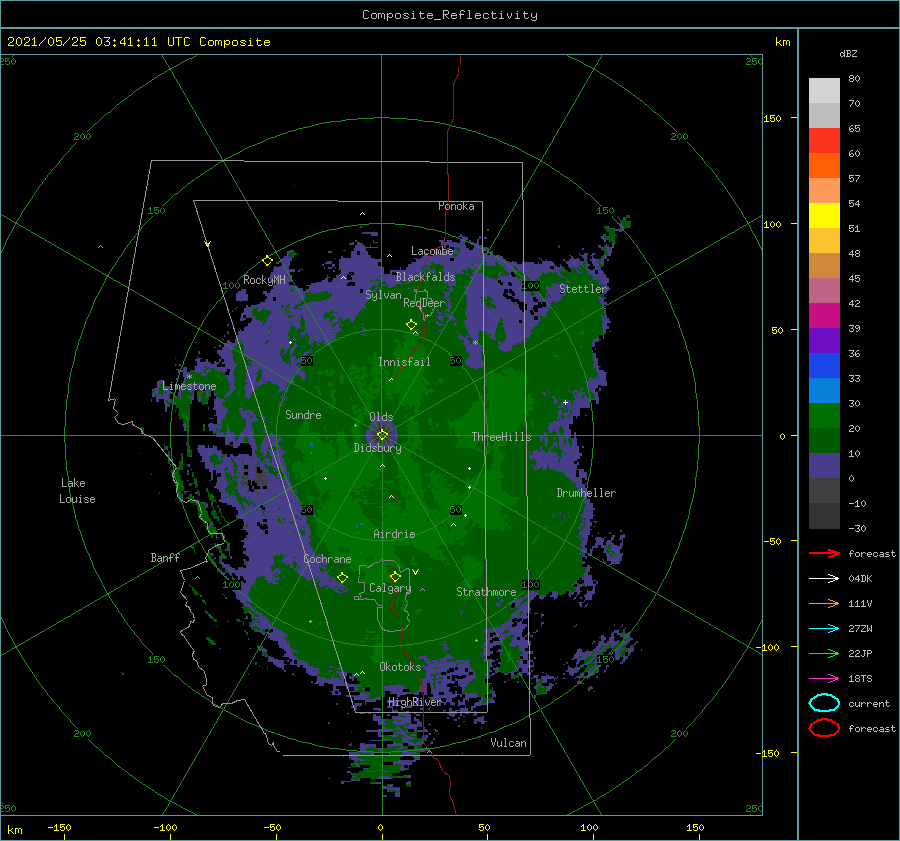This screenshot has width=900, height=841.
Task: Pick the slate purple 0–10 dBZ swatch
Action: click(x=824, y=466)
